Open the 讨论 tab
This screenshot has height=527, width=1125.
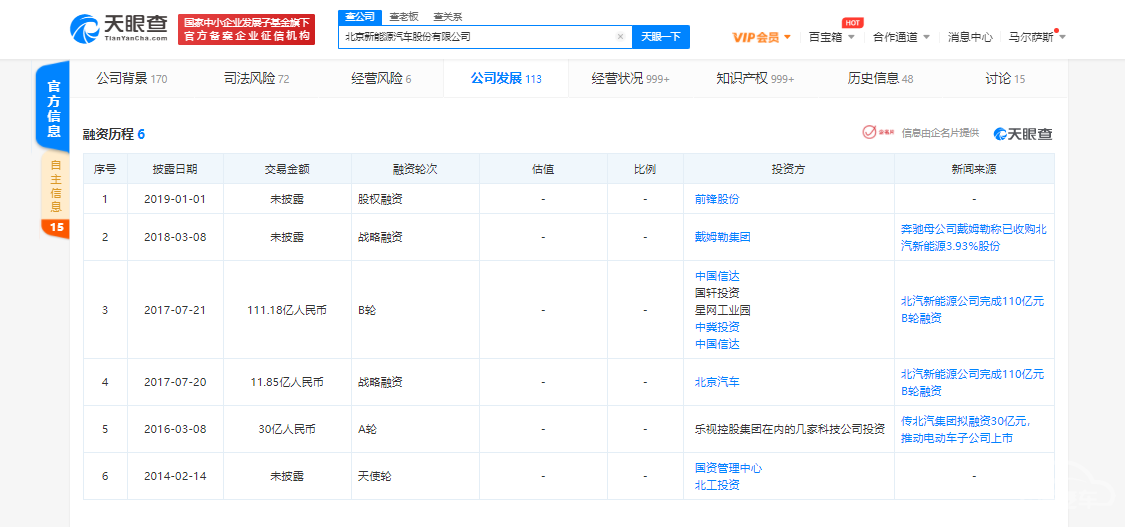coord(1005,79)
